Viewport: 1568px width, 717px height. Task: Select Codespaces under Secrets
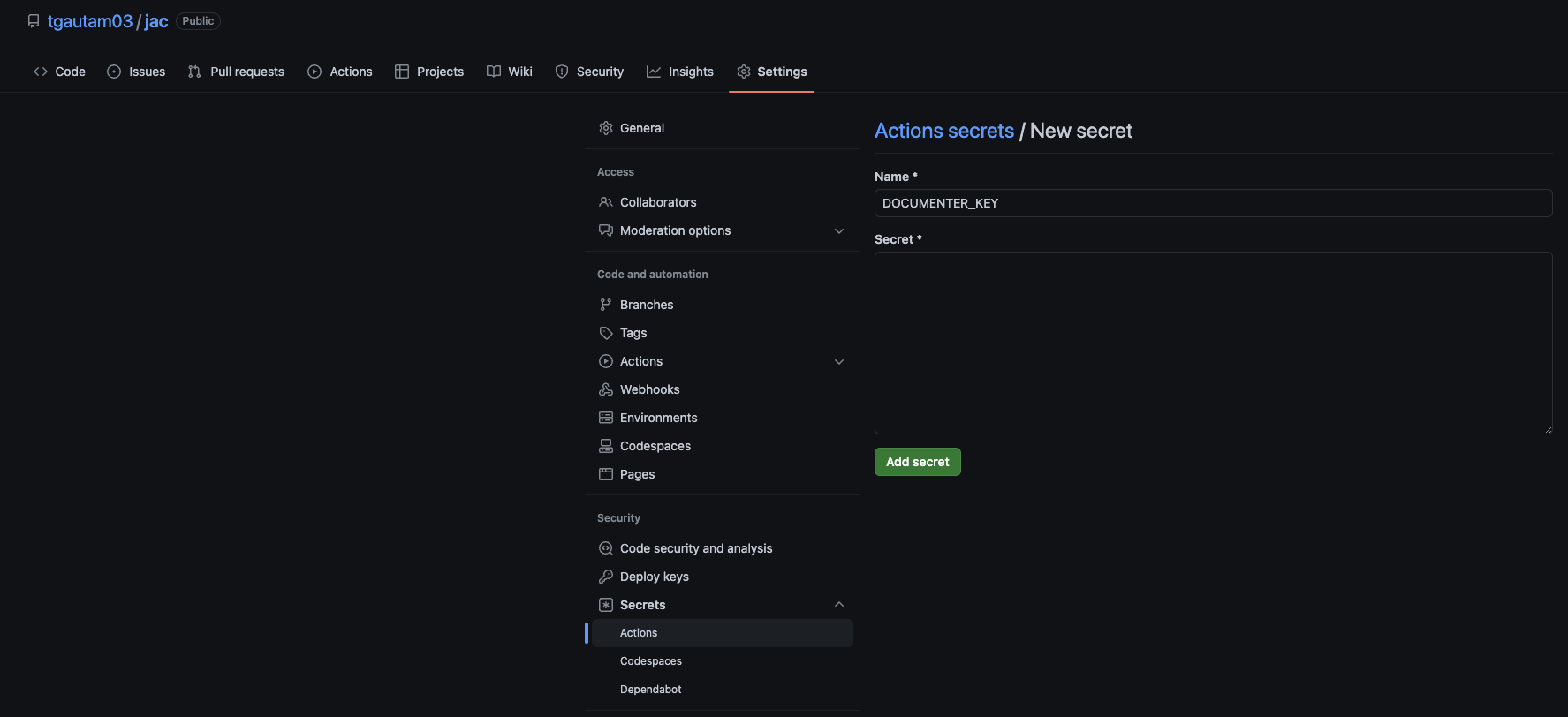[x=722, y=661]
